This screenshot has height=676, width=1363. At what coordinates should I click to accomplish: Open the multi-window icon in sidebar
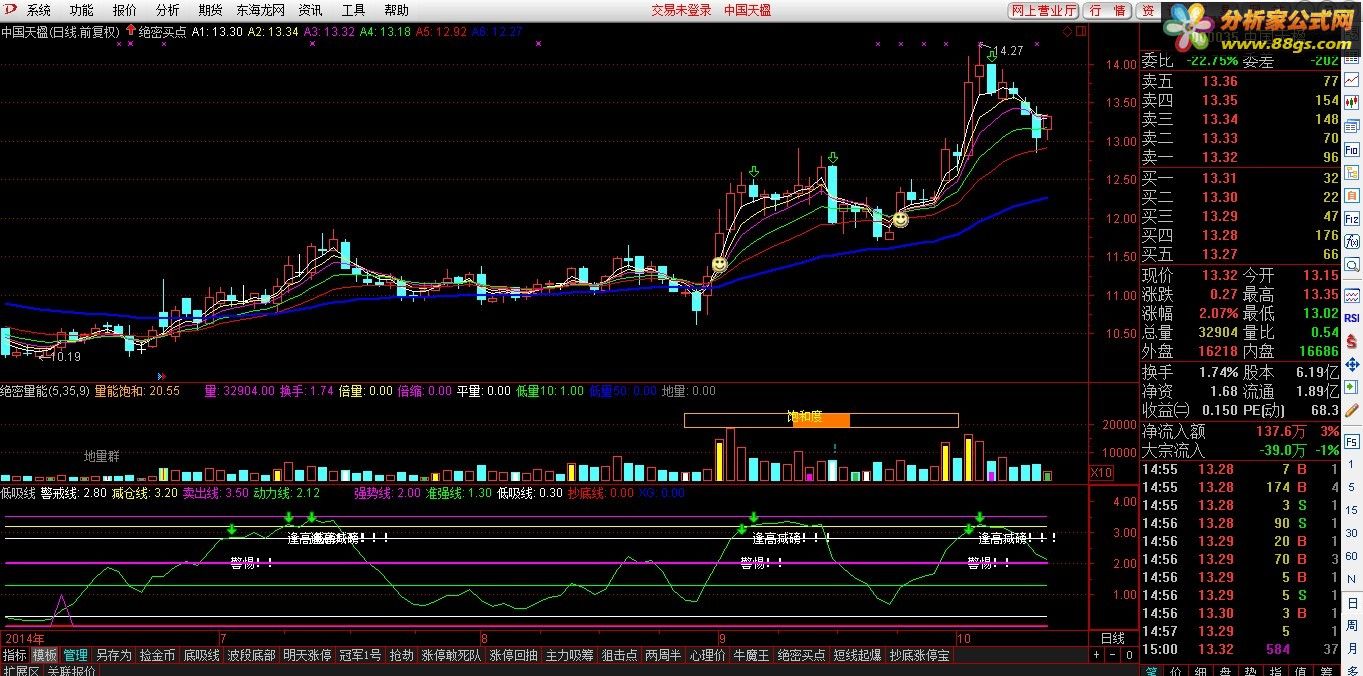(x=1352, y=126)
